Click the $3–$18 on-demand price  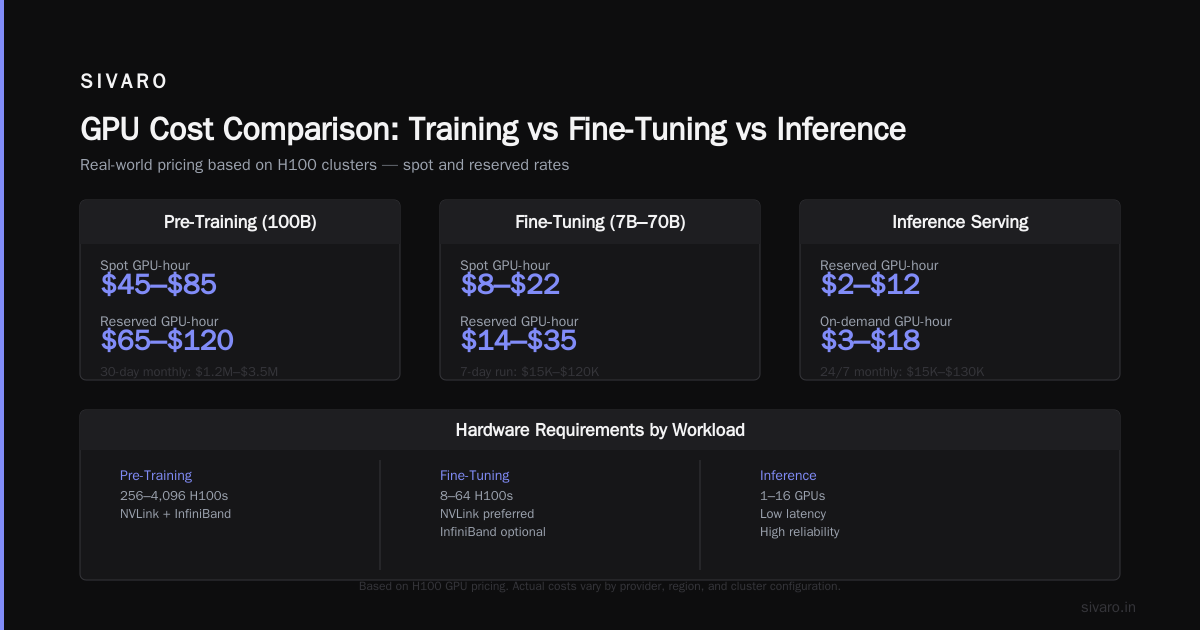click(870, 341)
